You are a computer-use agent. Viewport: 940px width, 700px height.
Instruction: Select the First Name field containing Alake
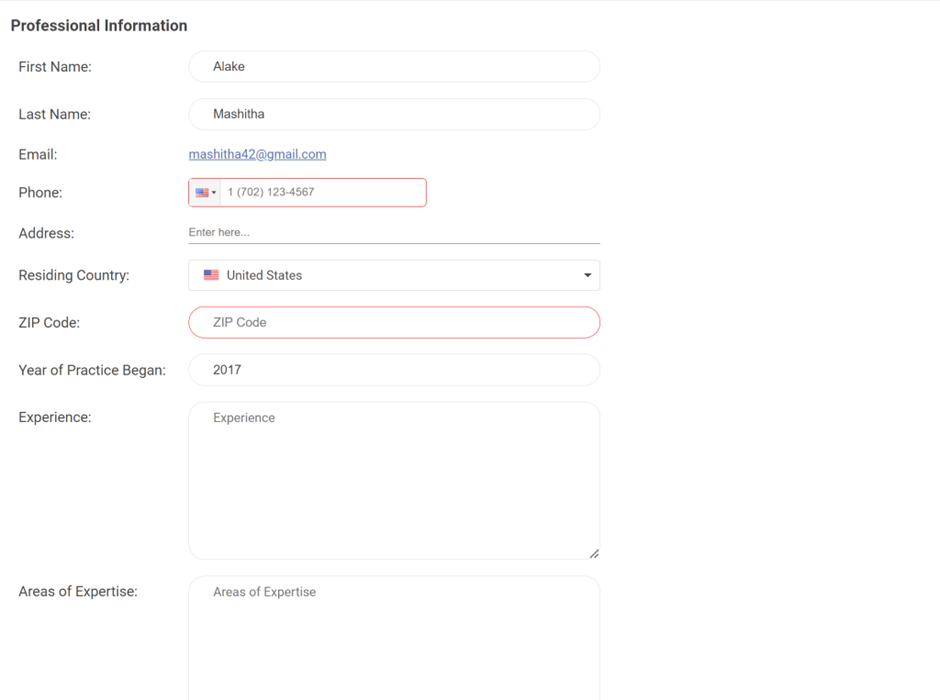click(394, 66)
